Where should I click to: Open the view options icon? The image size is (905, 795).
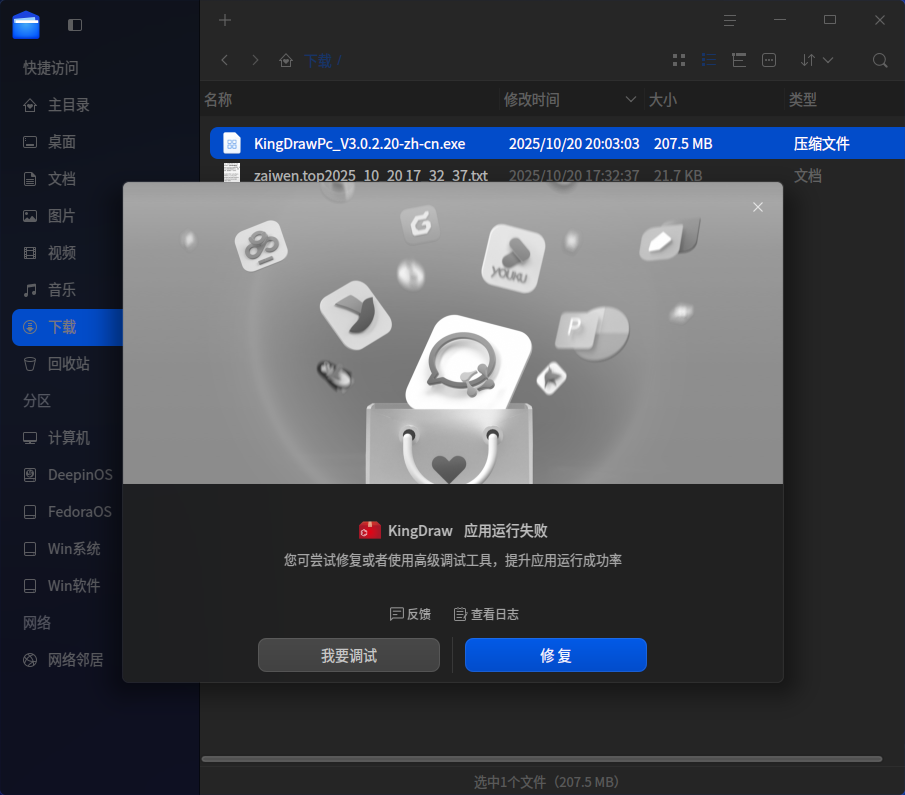pyautogui.click(x=769, y=60)
